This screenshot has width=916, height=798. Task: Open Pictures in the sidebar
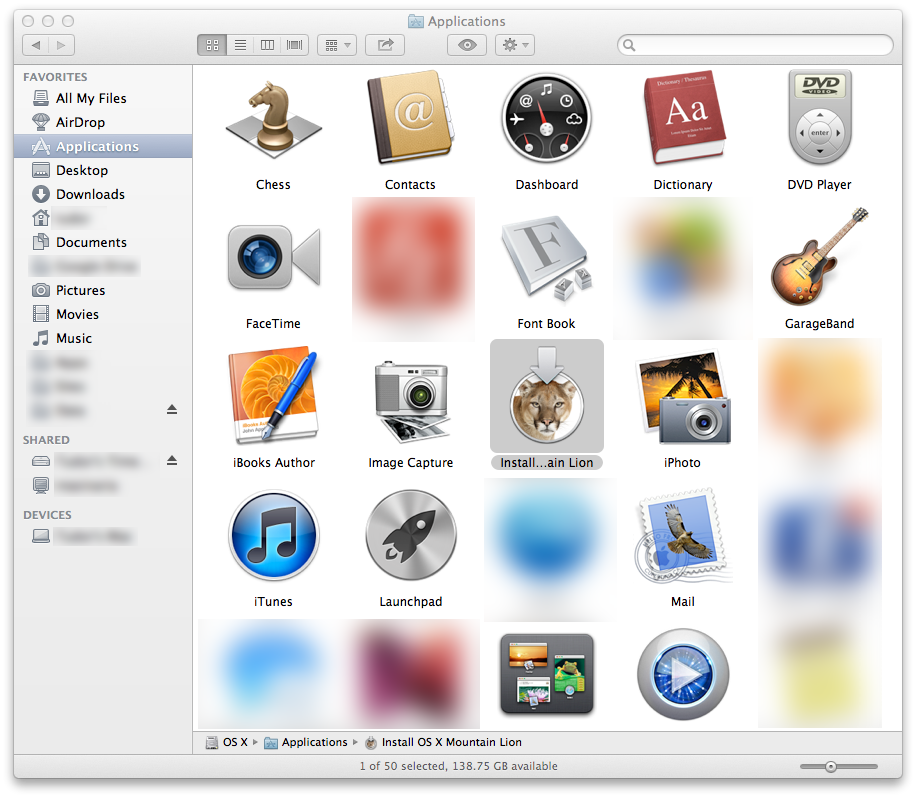point(103,290)
